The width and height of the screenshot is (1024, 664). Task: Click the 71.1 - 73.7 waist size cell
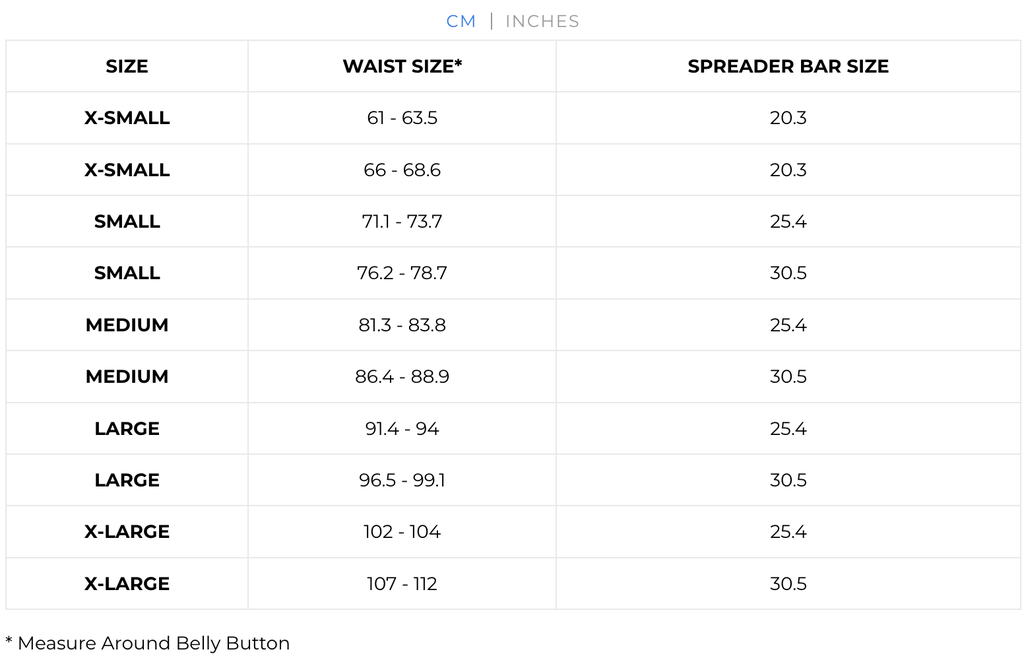[402, 222]
